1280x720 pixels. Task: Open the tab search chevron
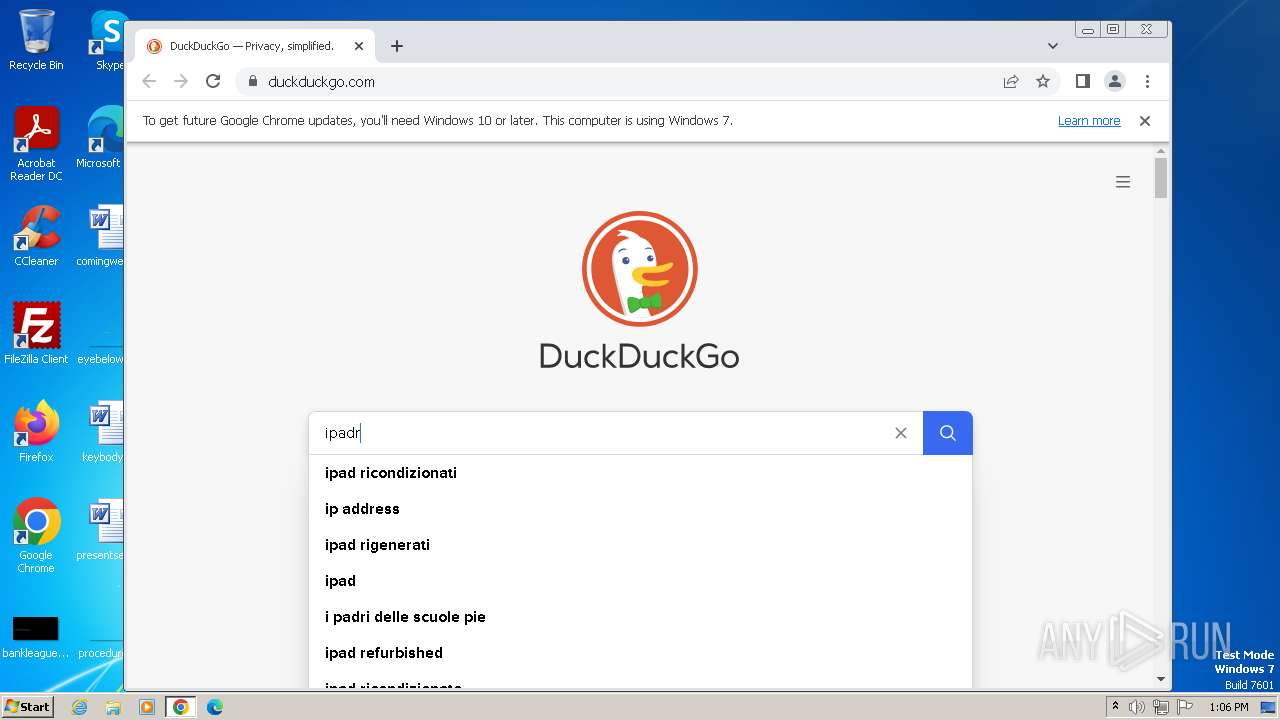1053,46
